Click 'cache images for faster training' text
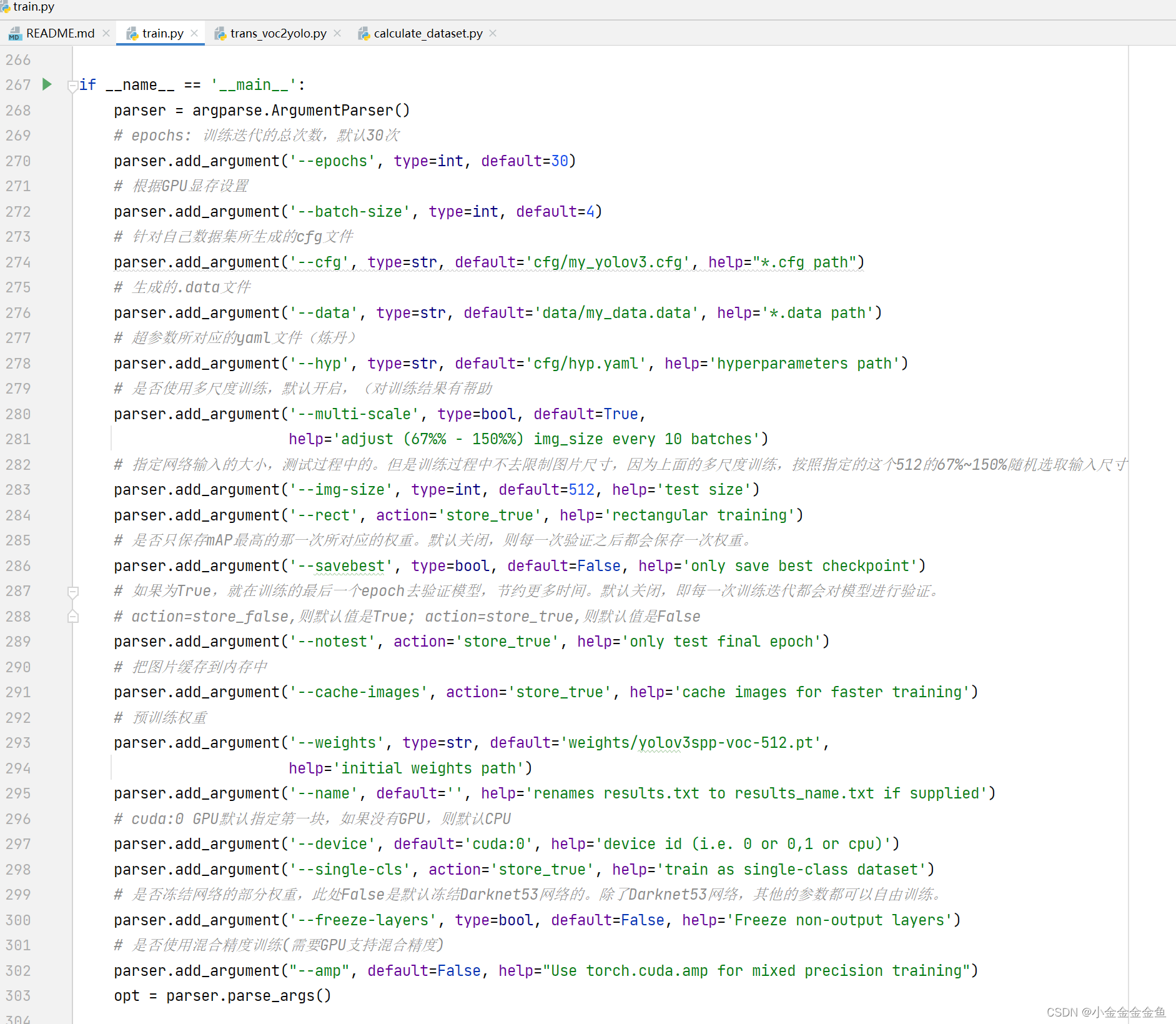The height and width of the screenshot is (1024, 1176). (x=822, y=692)
